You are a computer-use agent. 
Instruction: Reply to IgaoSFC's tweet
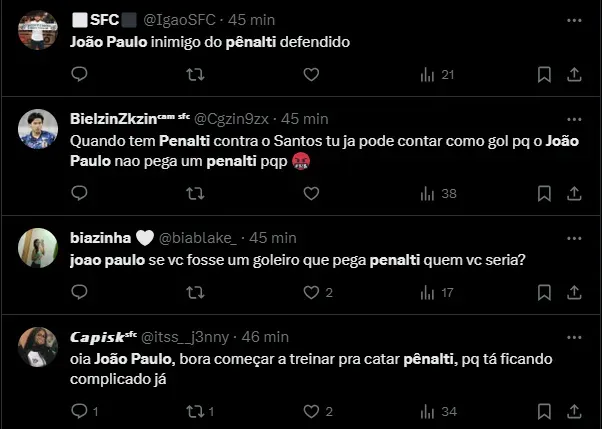click(79, 75)
